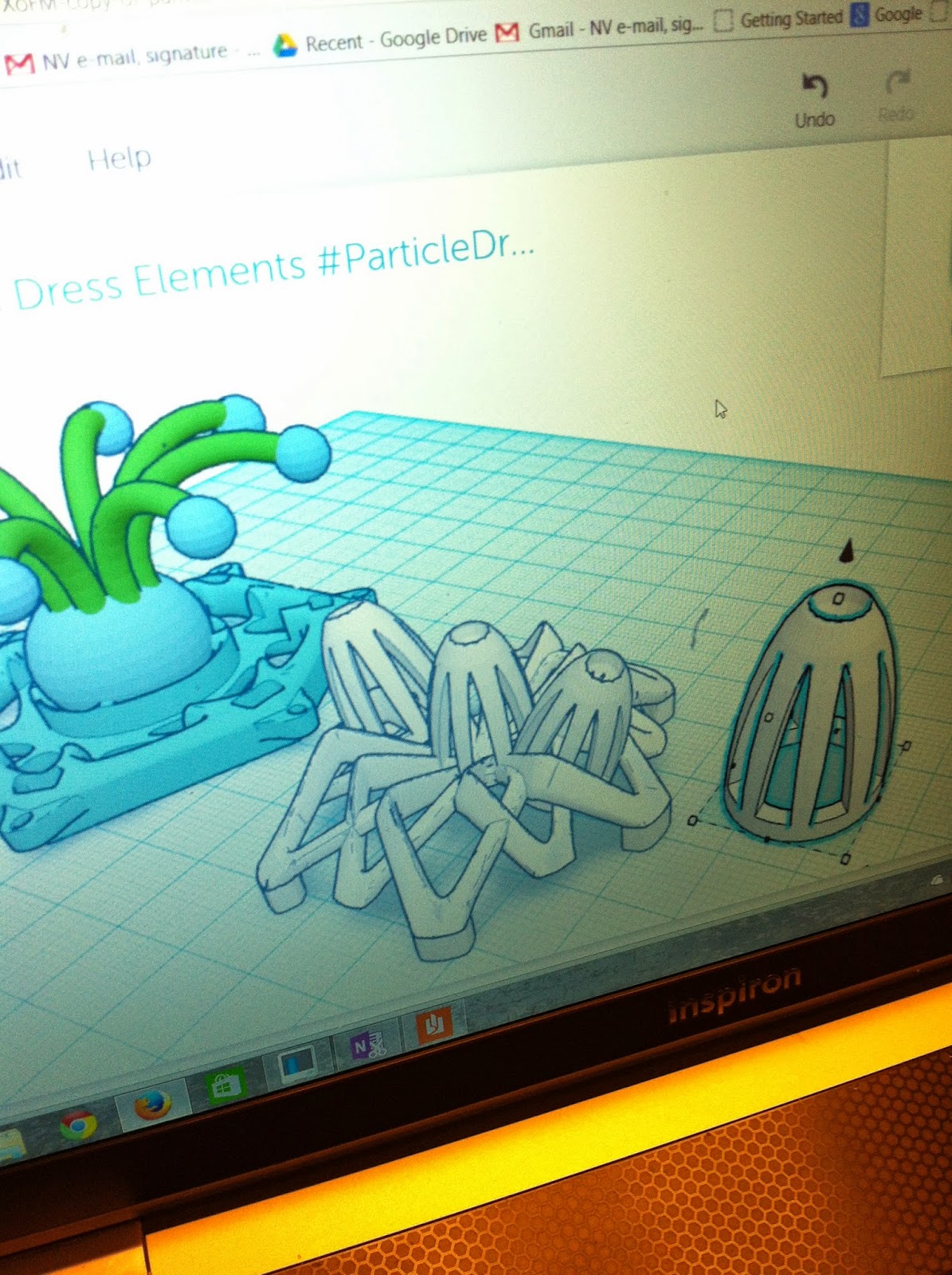Open the orange Office taskbar icon
The width and height of the screenshot is (952, 1275).
[x=434, y=1026]
